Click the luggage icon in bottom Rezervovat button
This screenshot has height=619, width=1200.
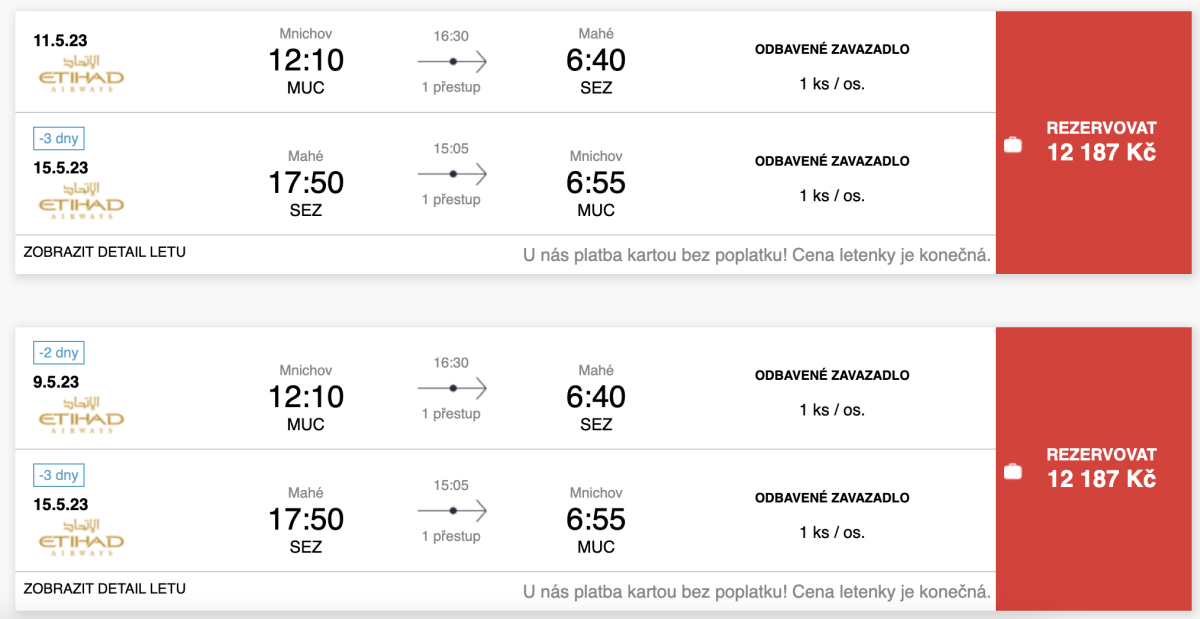(1013, 470)
